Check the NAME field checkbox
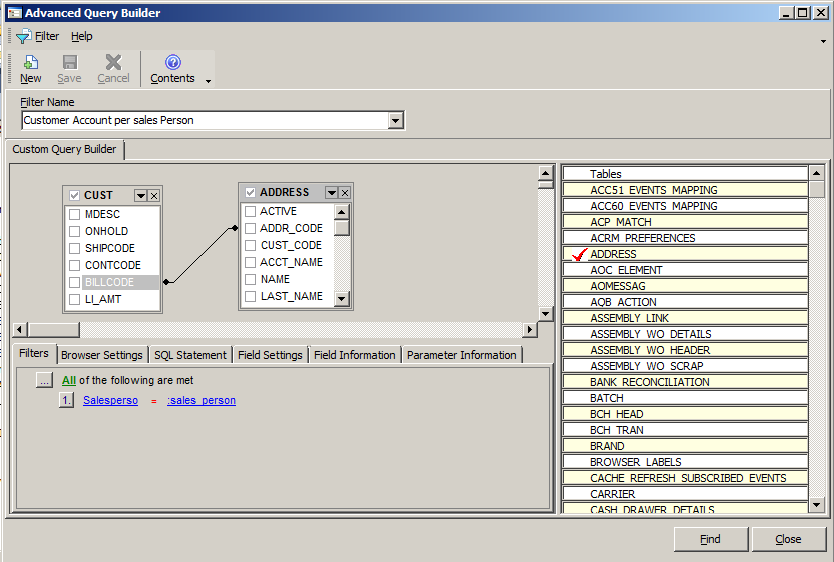 [251, 279]
